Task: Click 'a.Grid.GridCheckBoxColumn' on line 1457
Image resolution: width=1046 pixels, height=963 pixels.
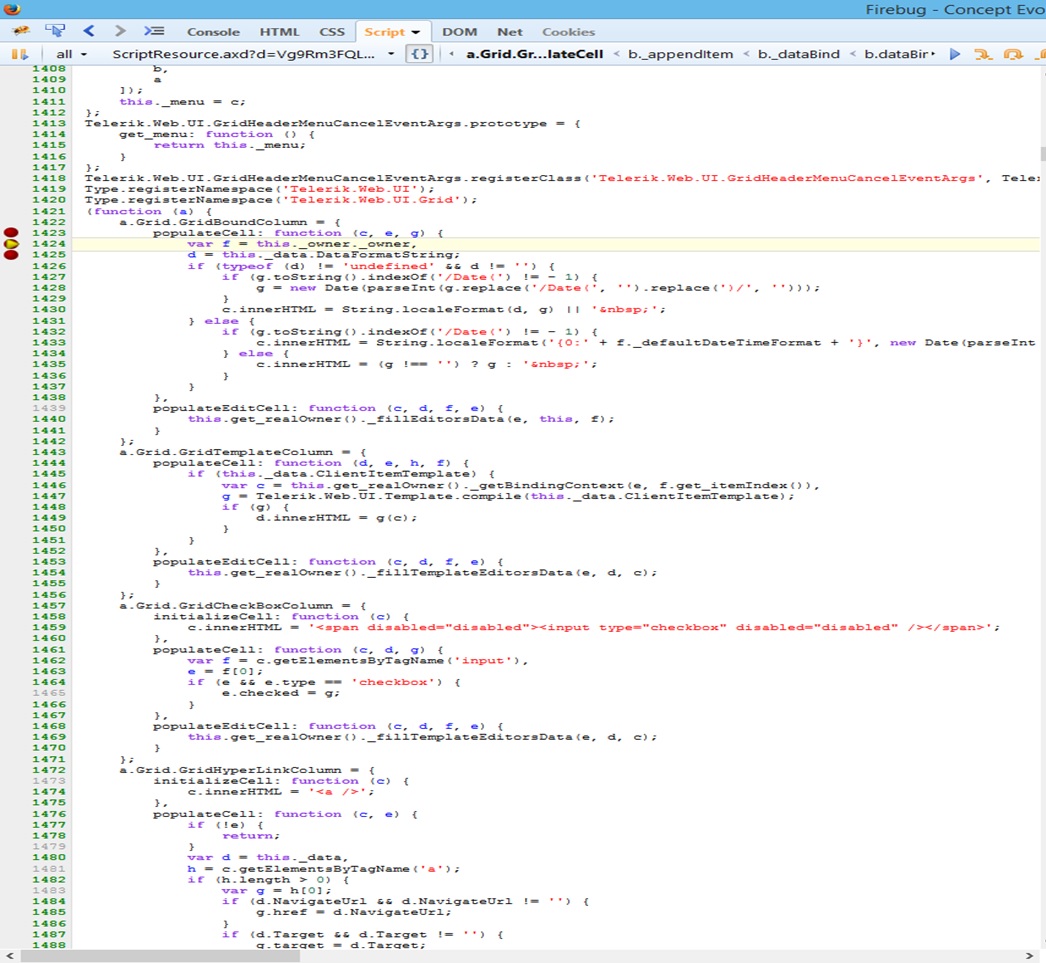Action: click(226, 606)
